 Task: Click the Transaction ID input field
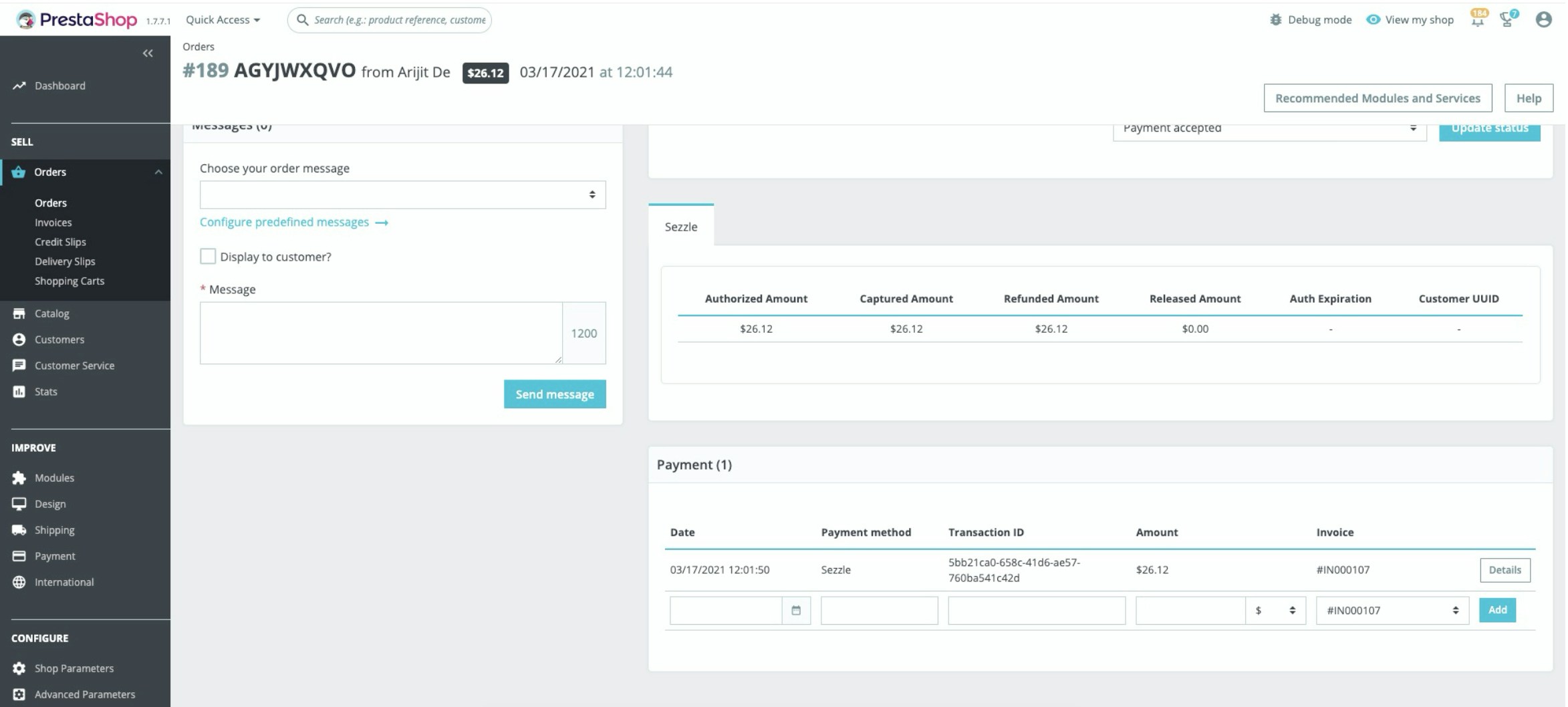pos(1036,610)
